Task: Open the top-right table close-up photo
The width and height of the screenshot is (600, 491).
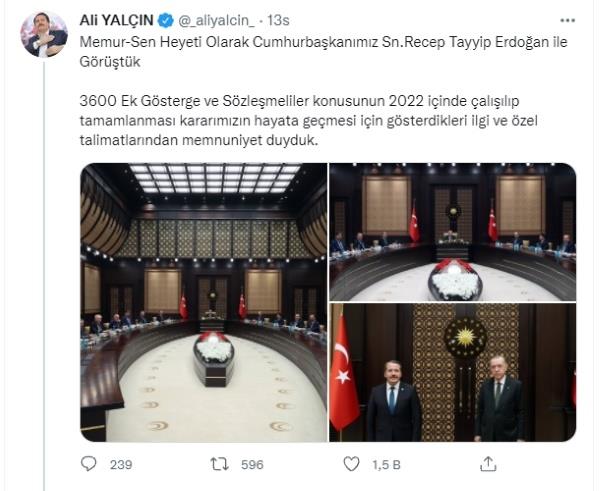Action: (x=453, y=232)
